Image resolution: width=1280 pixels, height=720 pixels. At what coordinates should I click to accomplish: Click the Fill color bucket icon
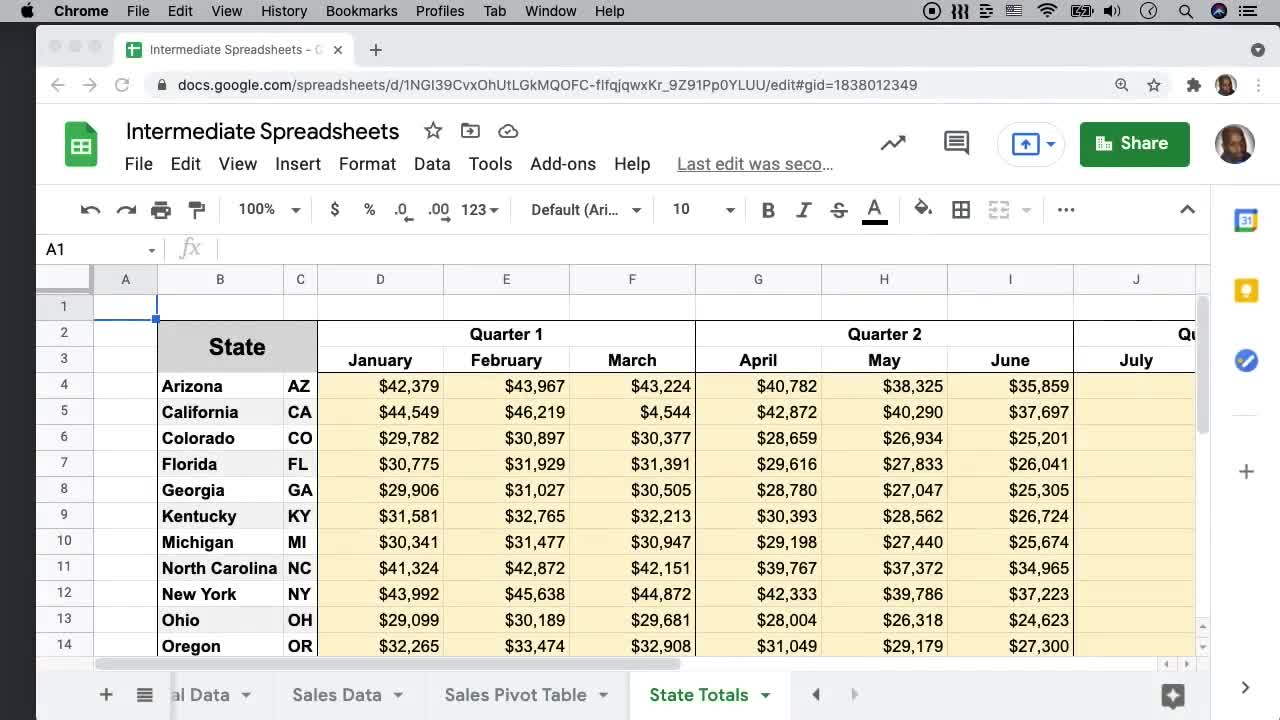coord(923,209)
